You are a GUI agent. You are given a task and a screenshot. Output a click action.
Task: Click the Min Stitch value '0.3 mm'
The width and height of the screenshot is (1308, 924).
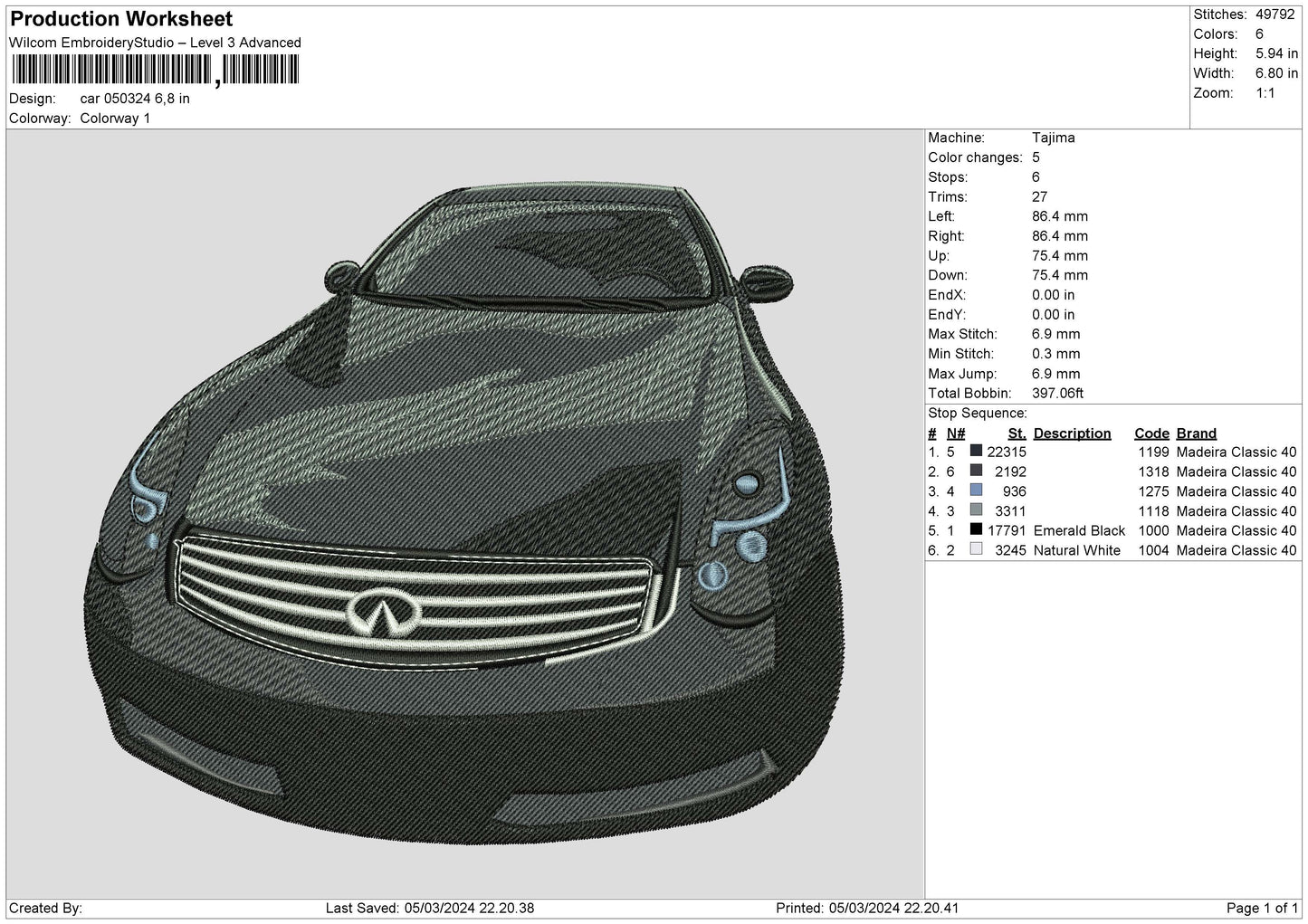(1056, 354)
